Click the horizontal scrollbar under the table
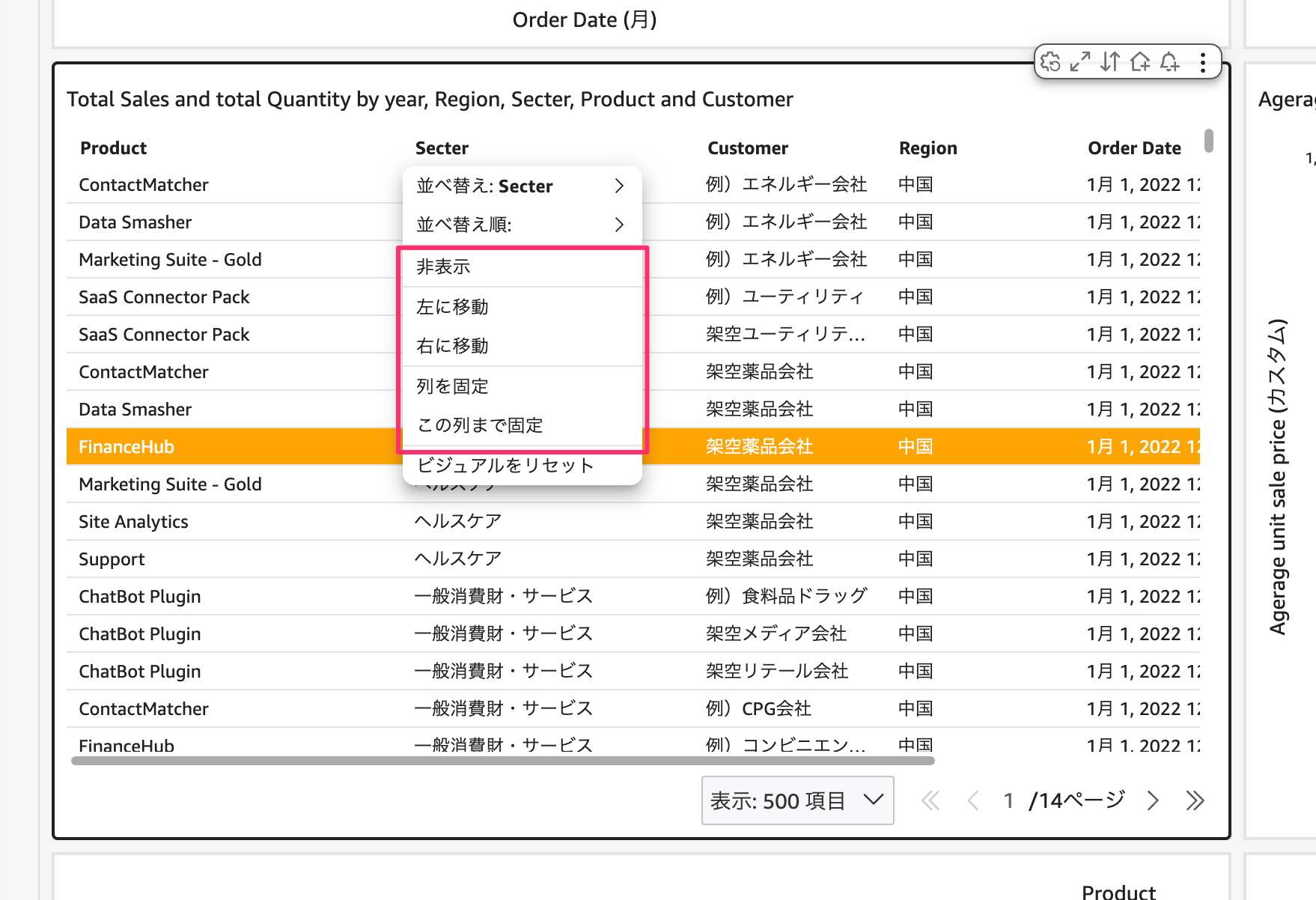The image size is (1316, 900). coord(502,761)
